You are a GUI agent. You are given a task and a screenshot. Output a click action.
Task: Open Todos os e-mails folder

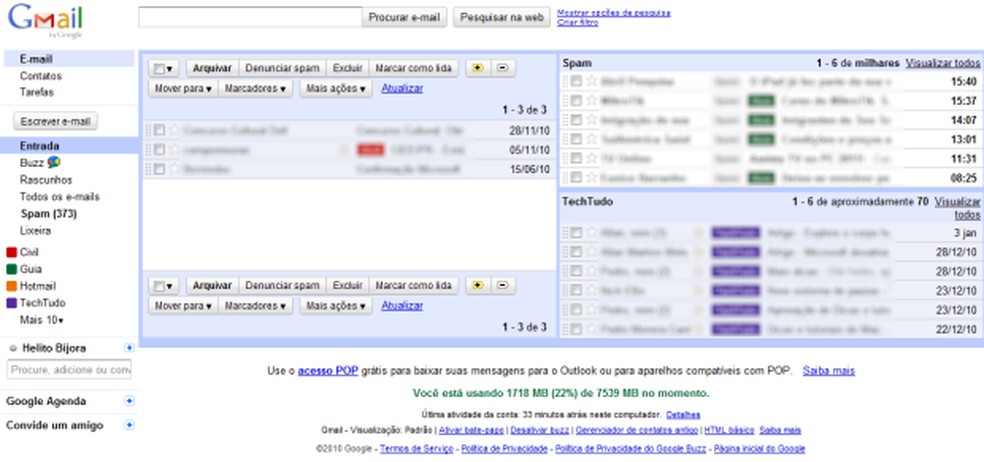click(x=60, y=196)
